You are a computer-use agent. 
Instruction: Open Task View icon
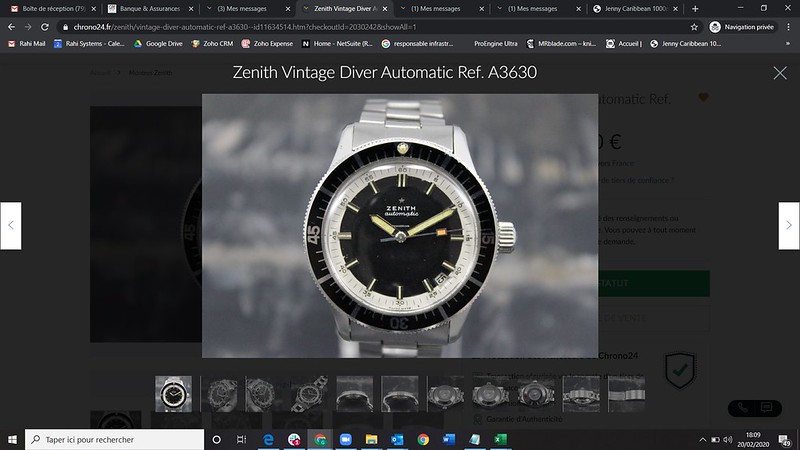point(241,439)
